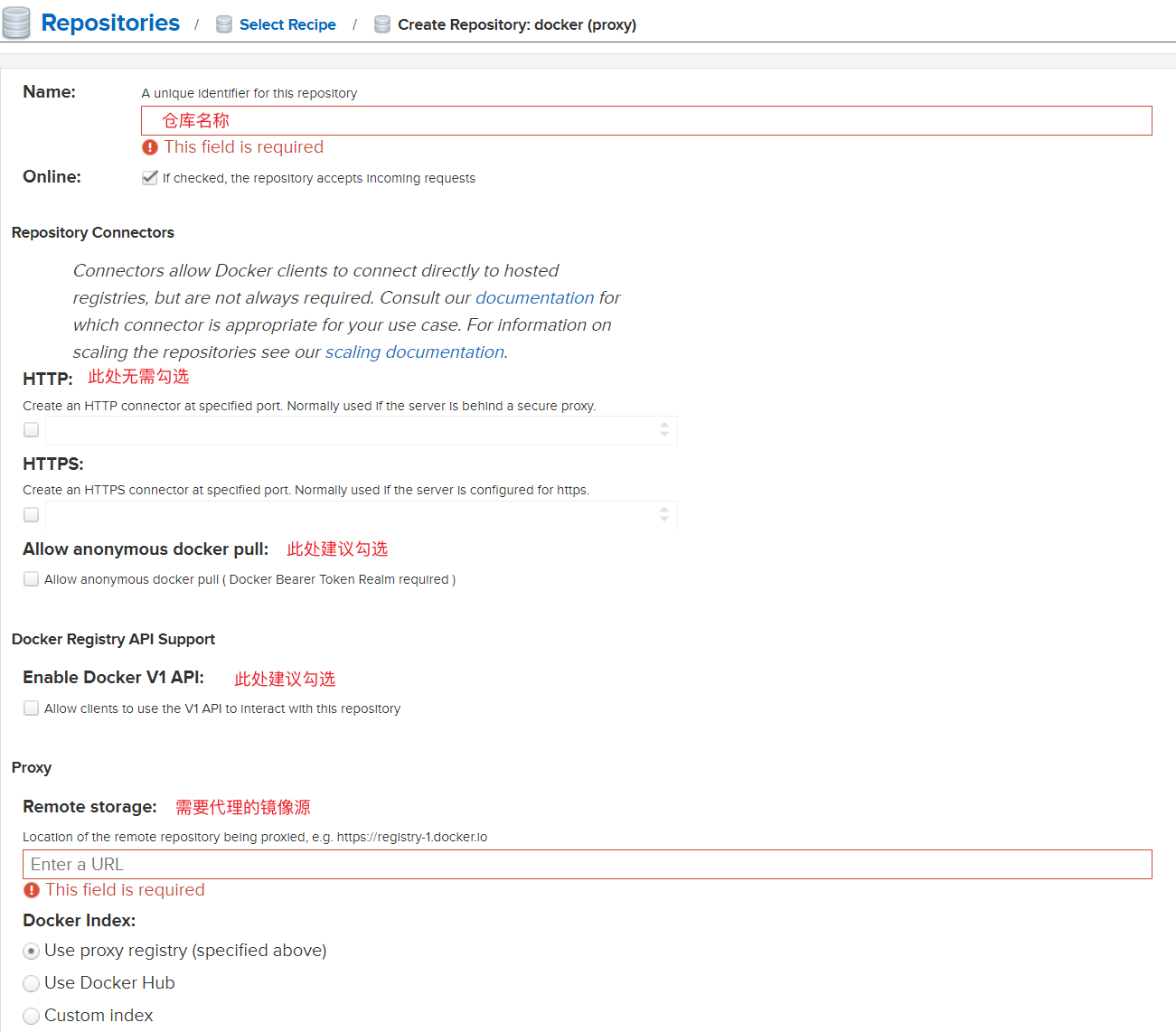Open the connector documentation link
Screen dimensions: 1176x1032
(x=534, y=297)
